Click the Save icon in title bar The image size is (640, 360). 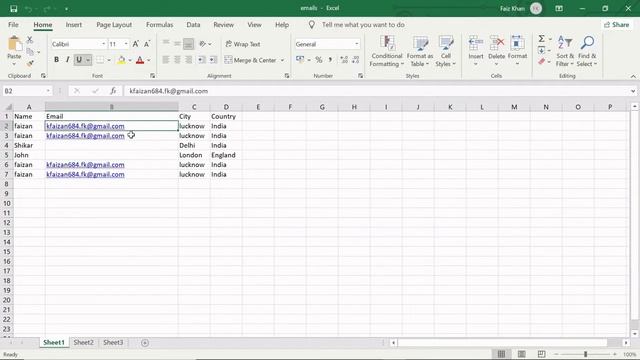tap(13, 9)
